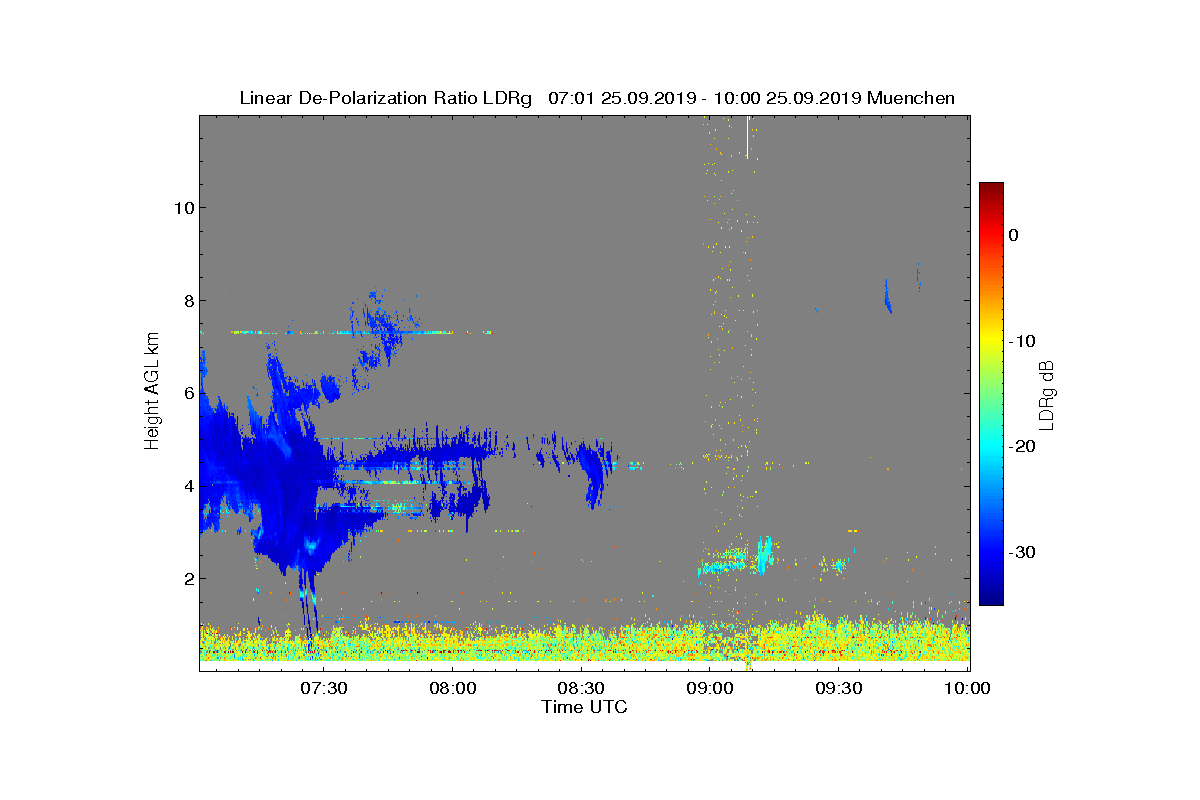Click the colorbar value -10
Viewport: 1200px width, 800px height.
click(x=1020, y=341)
